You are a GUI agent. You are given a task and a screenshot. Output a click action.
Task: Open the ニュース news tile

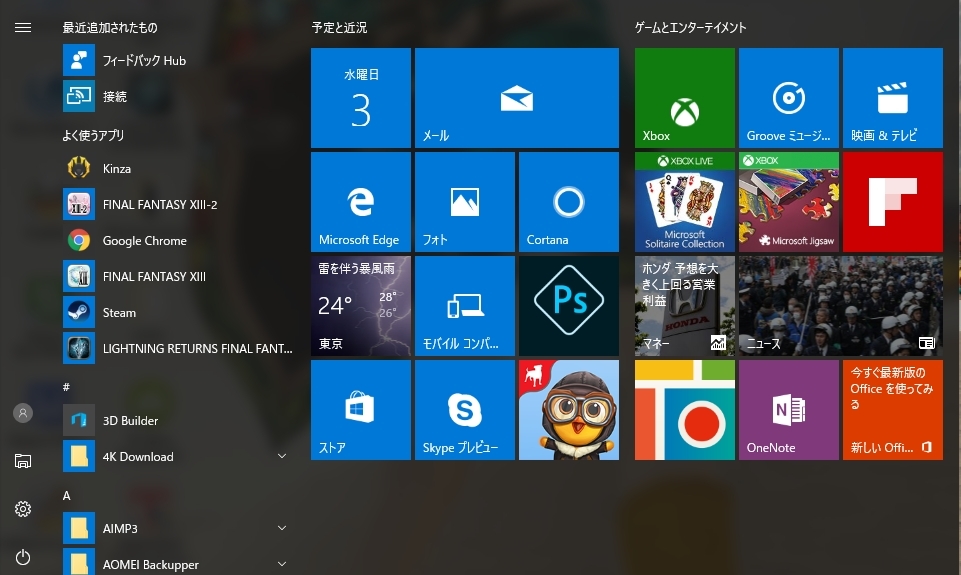pos(841,306)
